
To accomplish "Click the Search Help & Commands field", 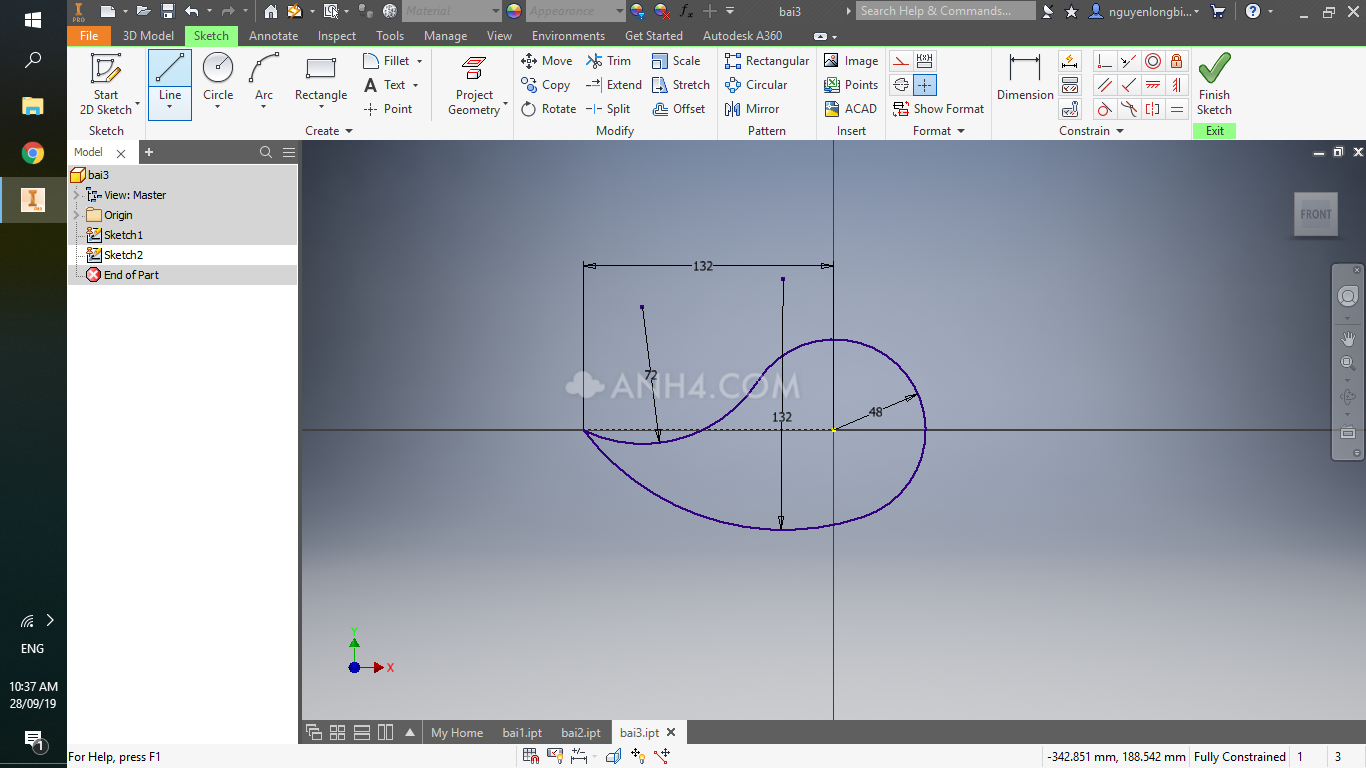I will click(x=946, y=11).
